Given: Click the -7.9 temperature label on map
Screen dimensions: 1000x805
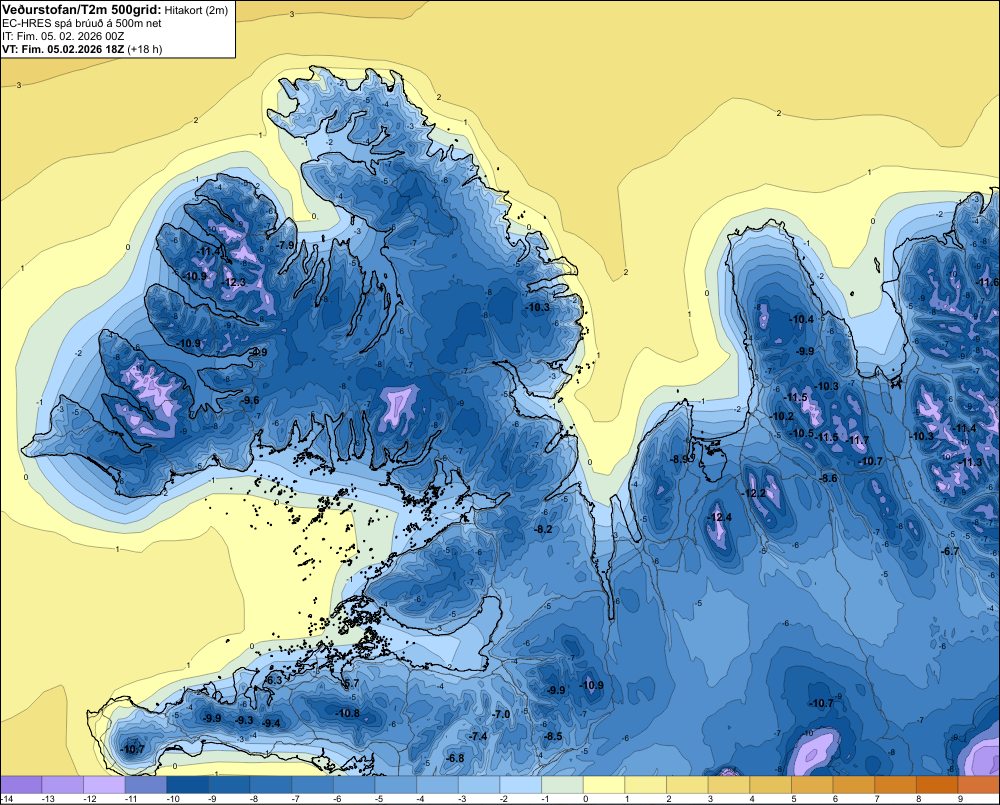Looking at the screenshot, I should click(286, 245).
